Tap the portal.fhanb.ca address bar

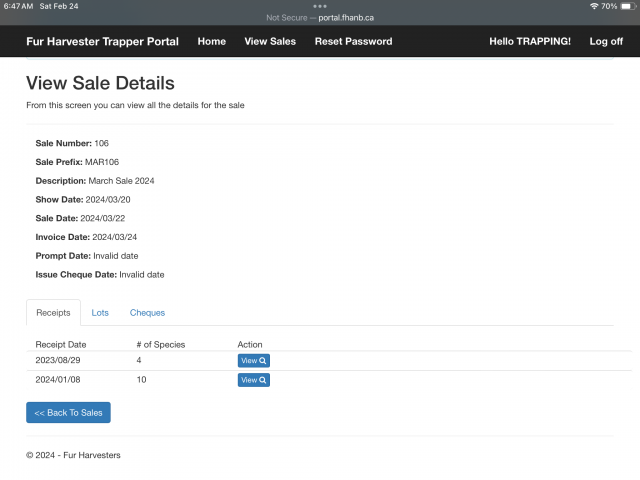coord(320,18)
